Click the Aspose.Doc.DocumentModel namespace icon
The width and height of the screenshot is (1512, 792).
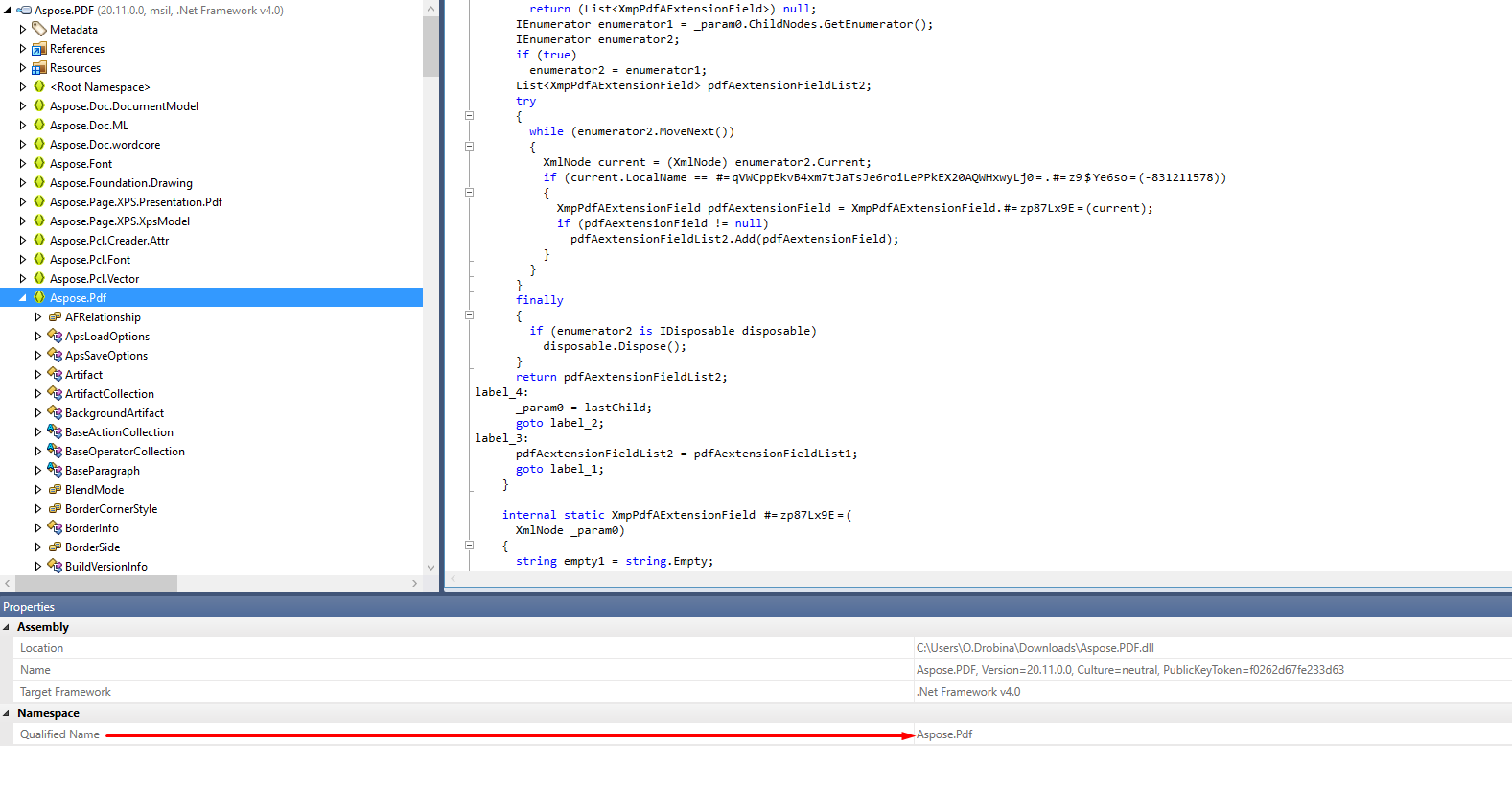click(x=39, y=105)
